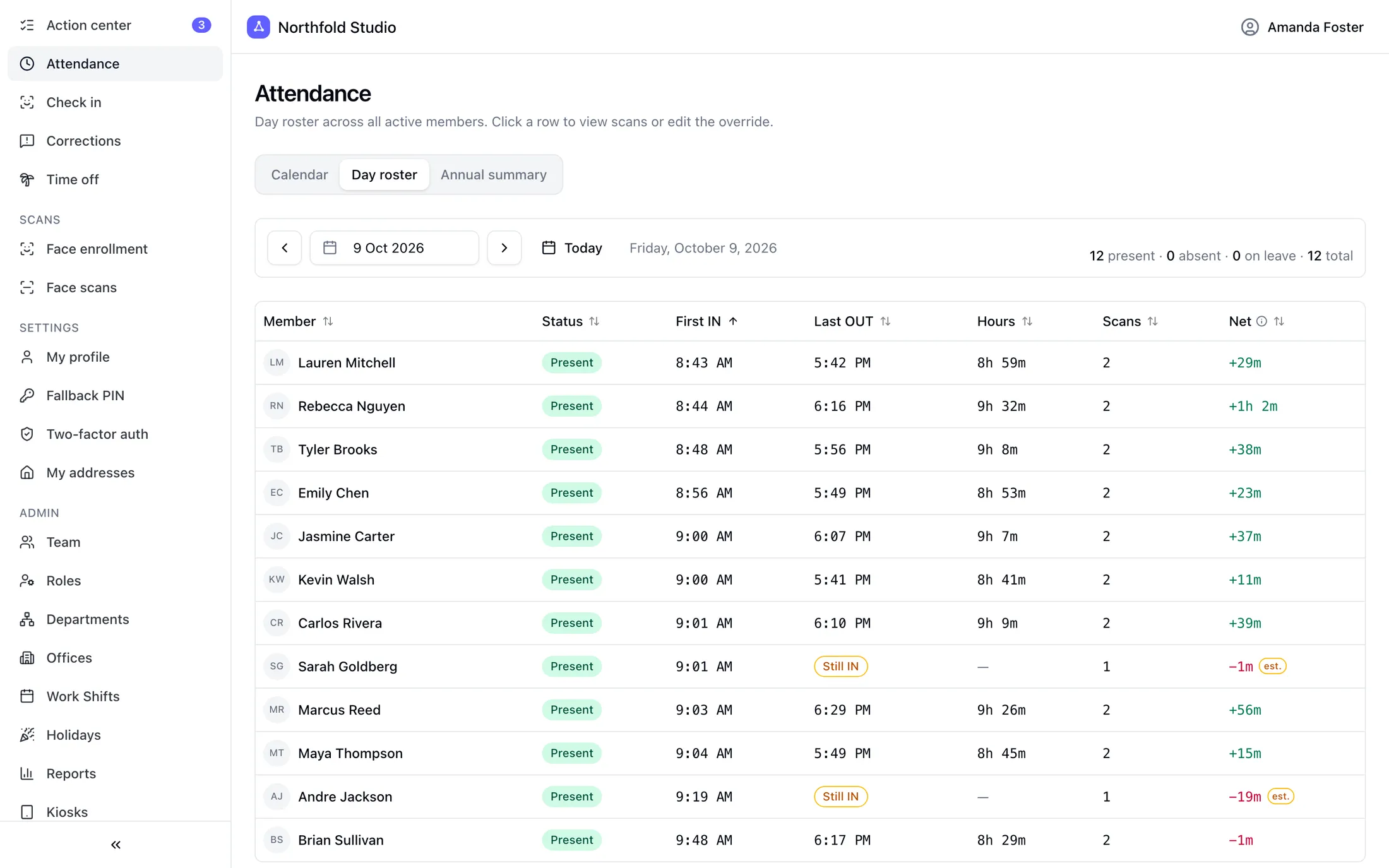Click the Face enrollment scan icon
The width and height of the screenshot is (1389, 868).
27,249
